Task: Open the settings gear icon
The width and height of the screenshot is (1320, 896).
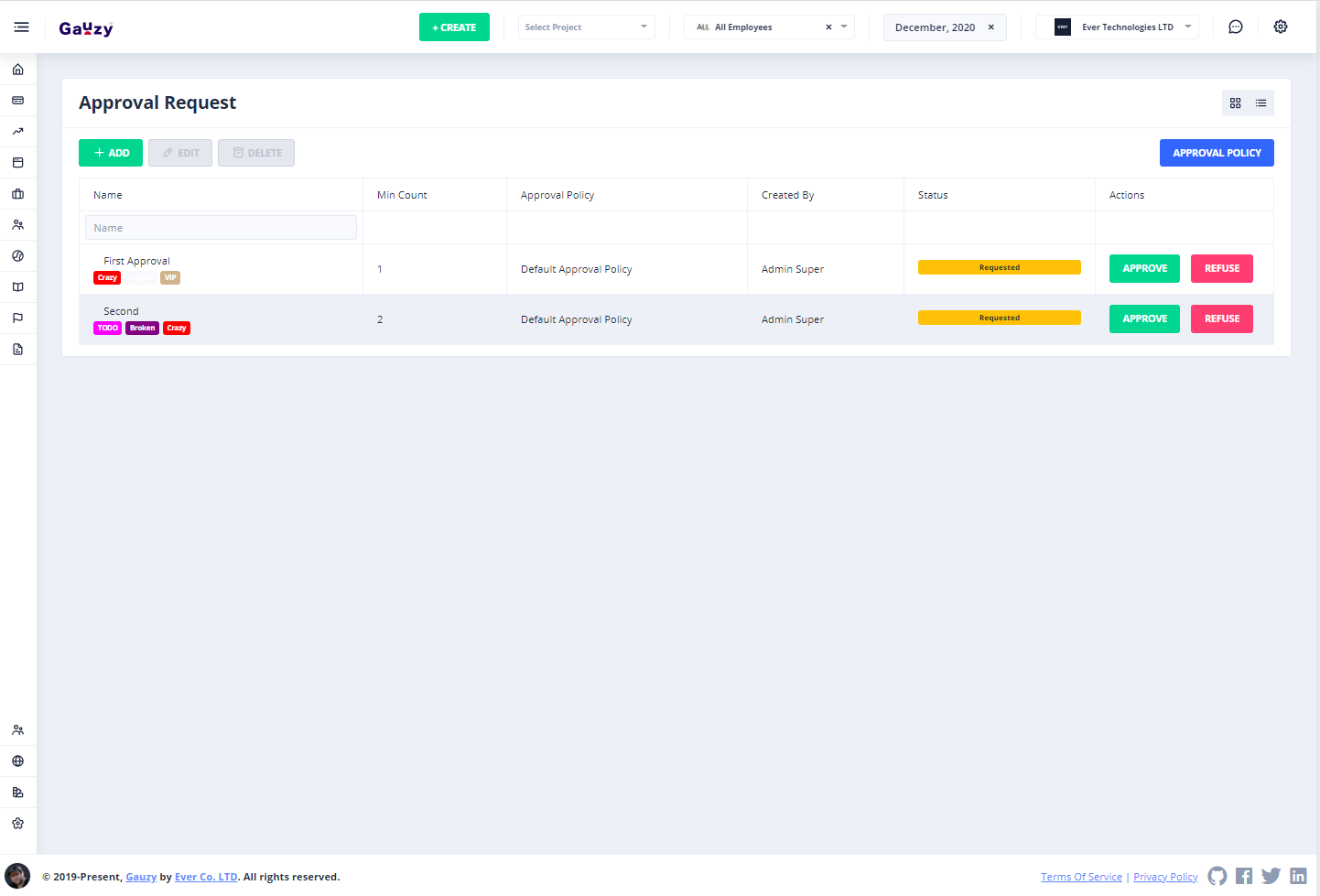Action: click(1280, 27)
